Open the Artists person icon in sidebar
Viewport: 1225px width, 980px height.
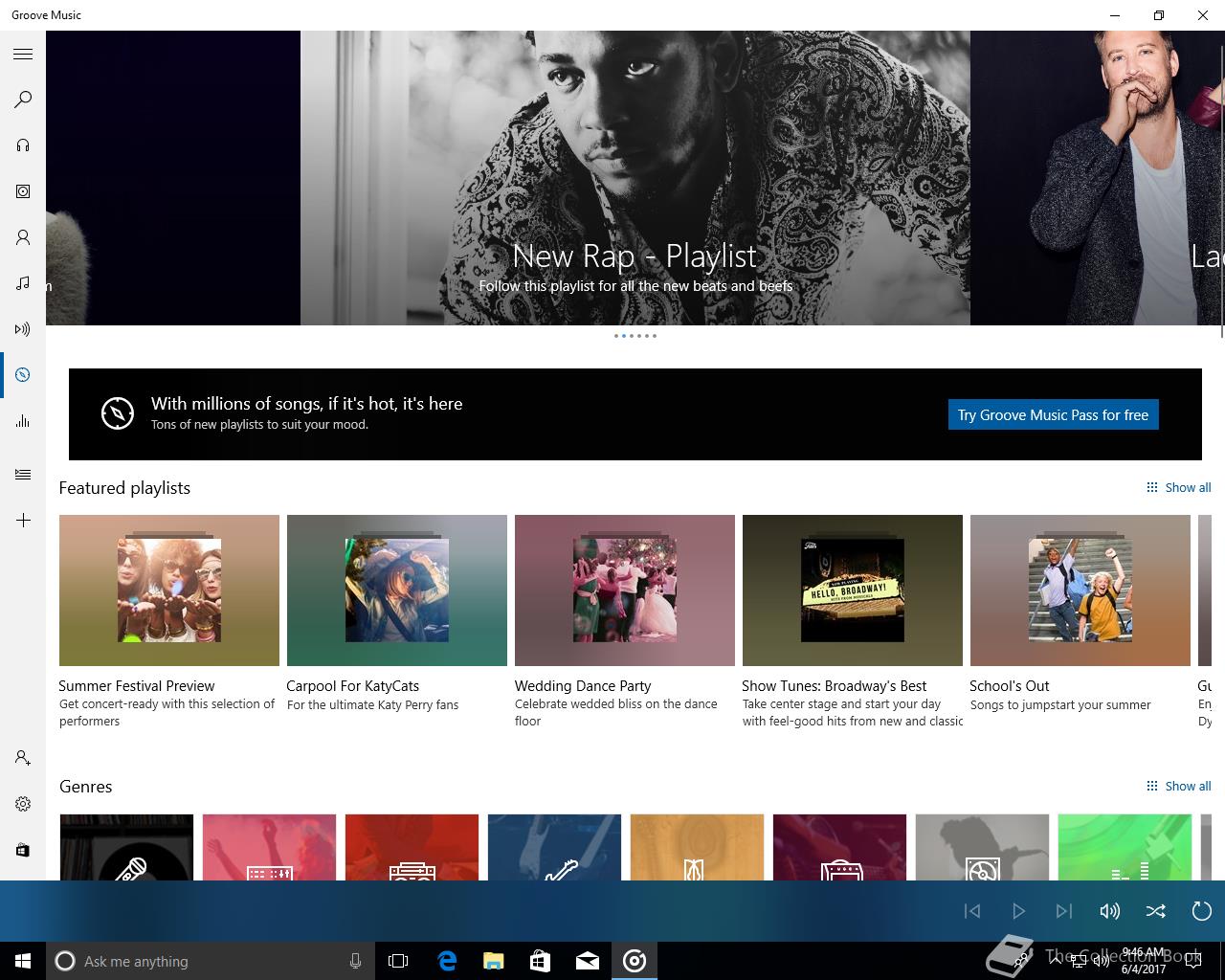tap(23, 237)
